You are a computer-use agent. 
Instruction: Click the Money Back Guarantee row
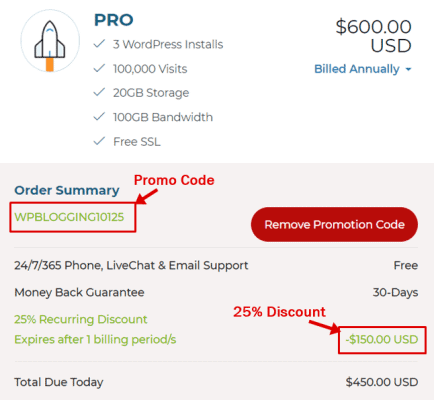(x=216, y=292)
